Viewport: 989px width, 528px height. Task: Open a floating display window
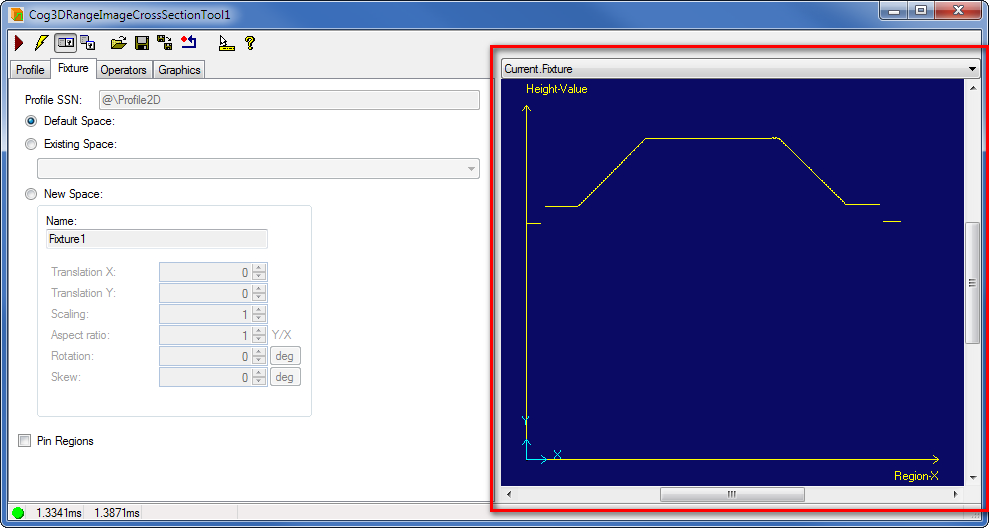pyautogui.click(x=88, y=43)
